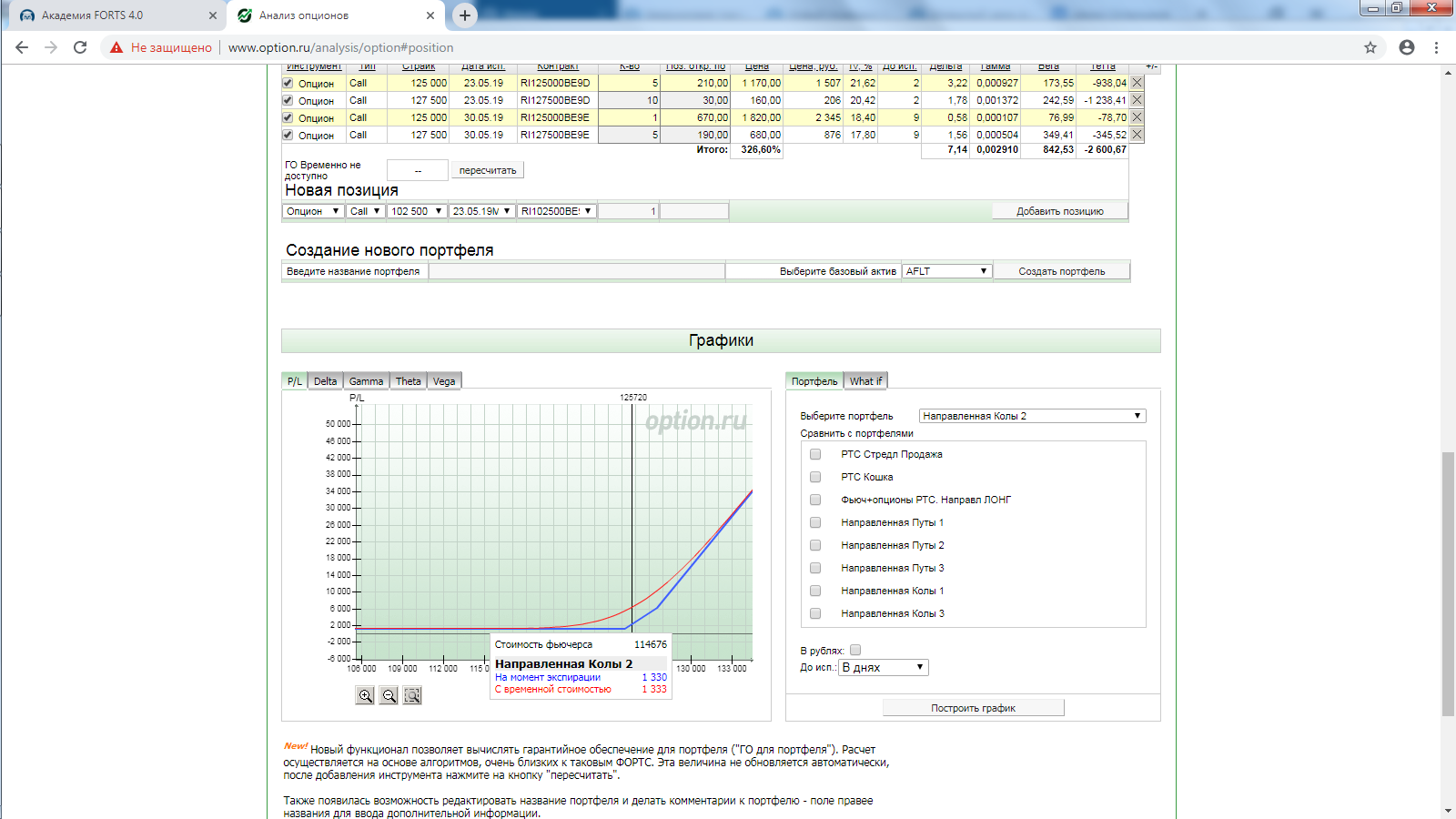Open the 'What if' tab
The height and width of the screenshot is (819, 1456).
click(865, 381)
